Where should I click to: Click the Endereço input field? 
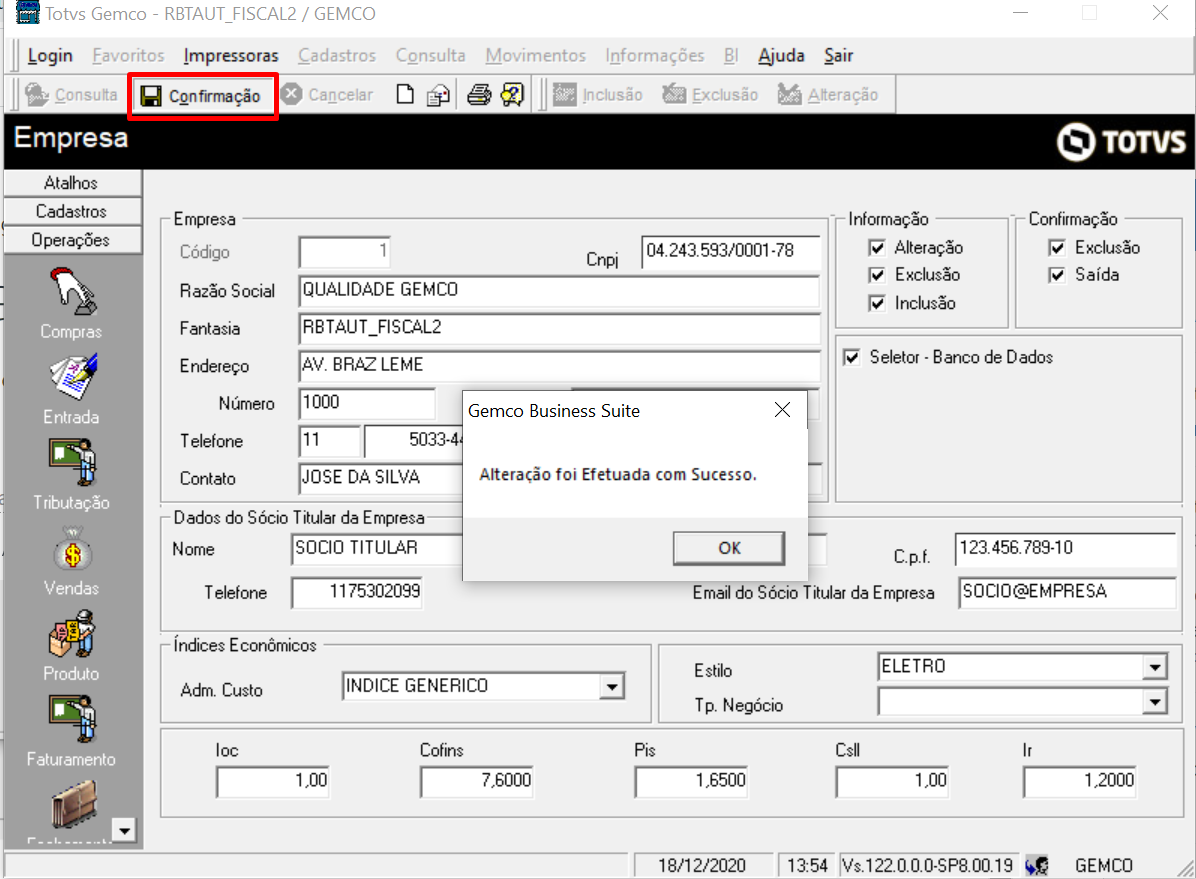tap(559, 365)
